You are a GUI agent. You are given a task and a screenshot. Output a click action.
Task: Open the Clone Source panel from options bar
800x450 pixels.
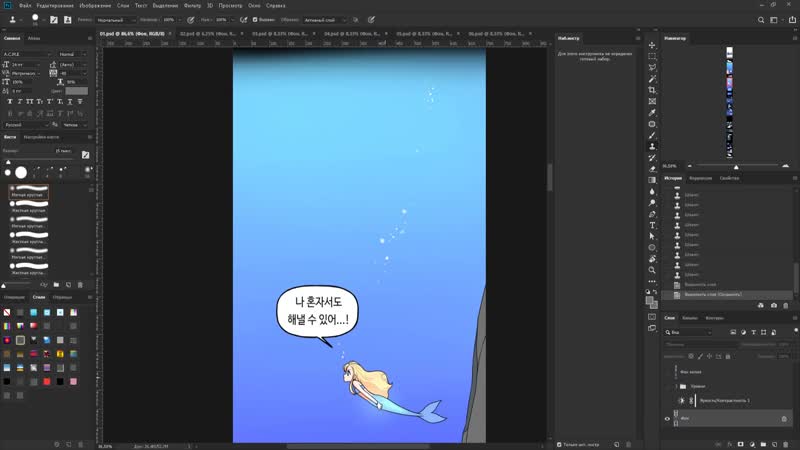point(67,20)
